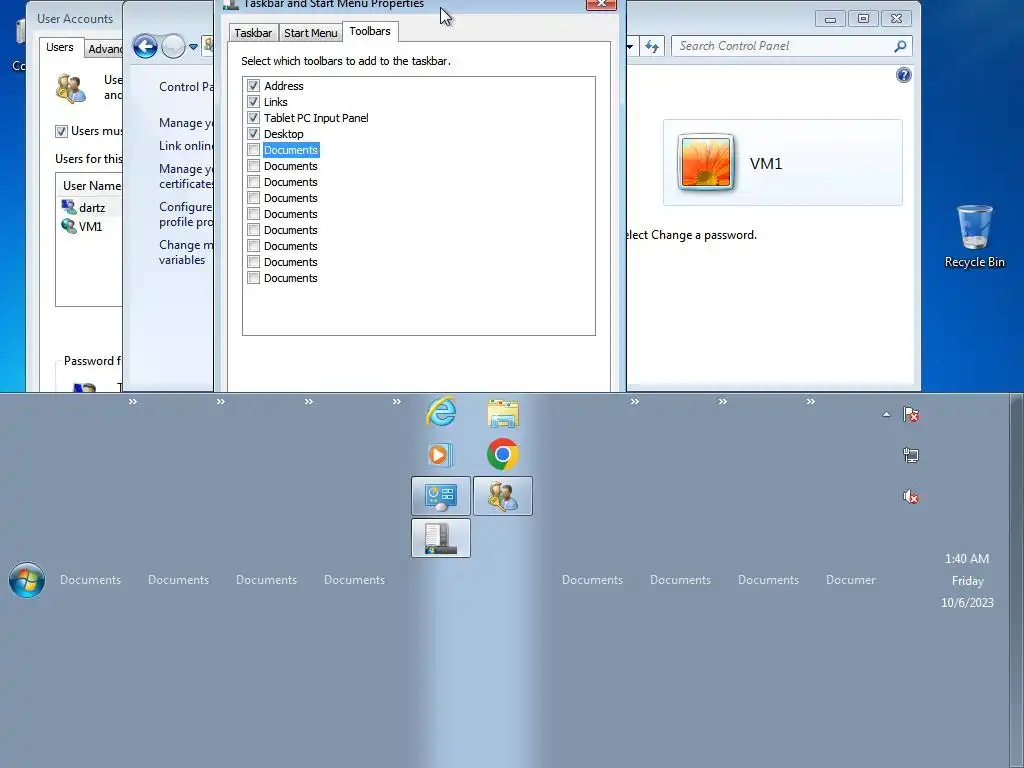
Task: Click Link online IDs link
Action: (185, 146)
